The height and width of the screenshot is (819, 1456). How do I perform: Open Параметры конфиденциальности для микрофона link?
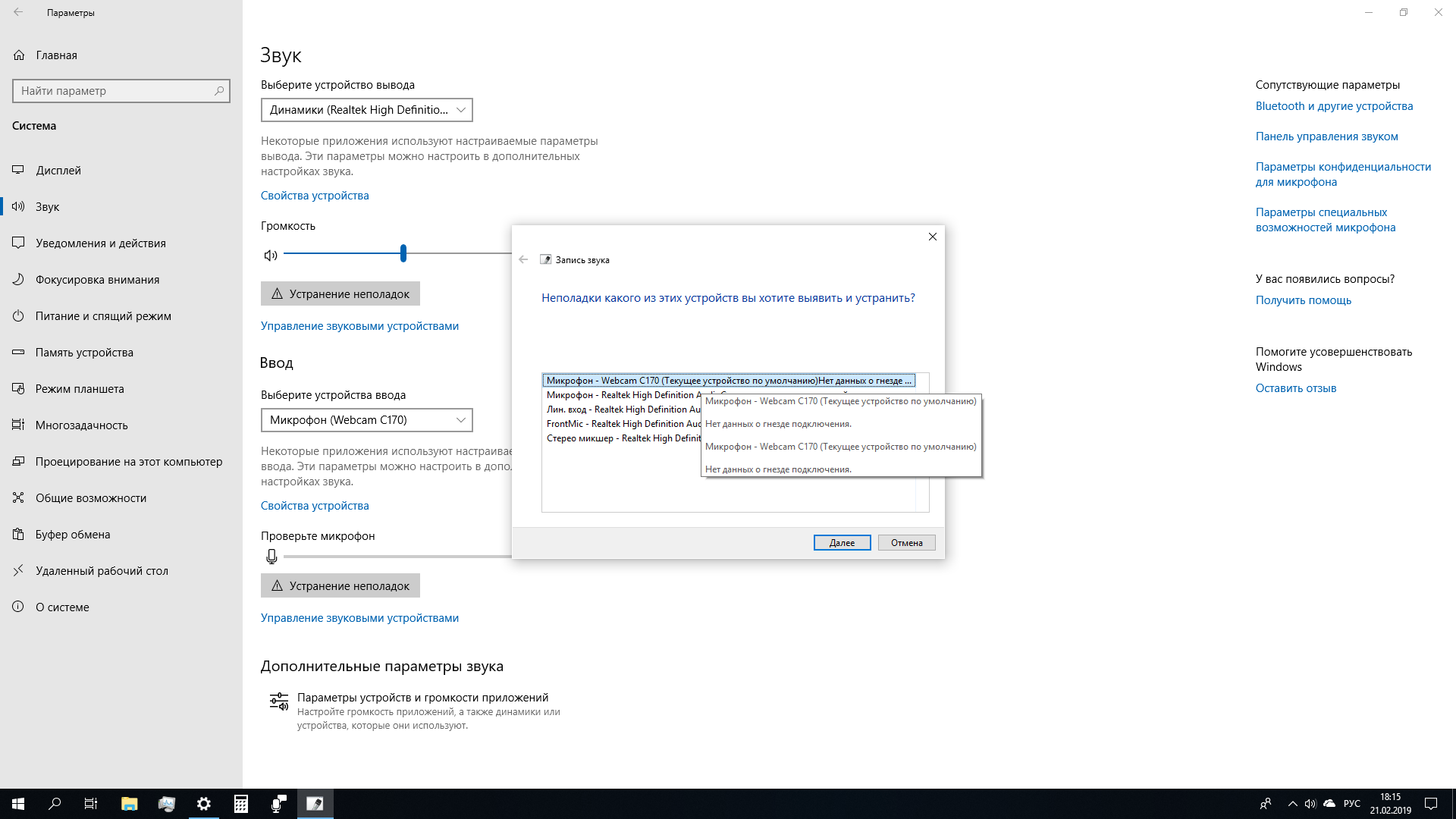coord(1343,174)
